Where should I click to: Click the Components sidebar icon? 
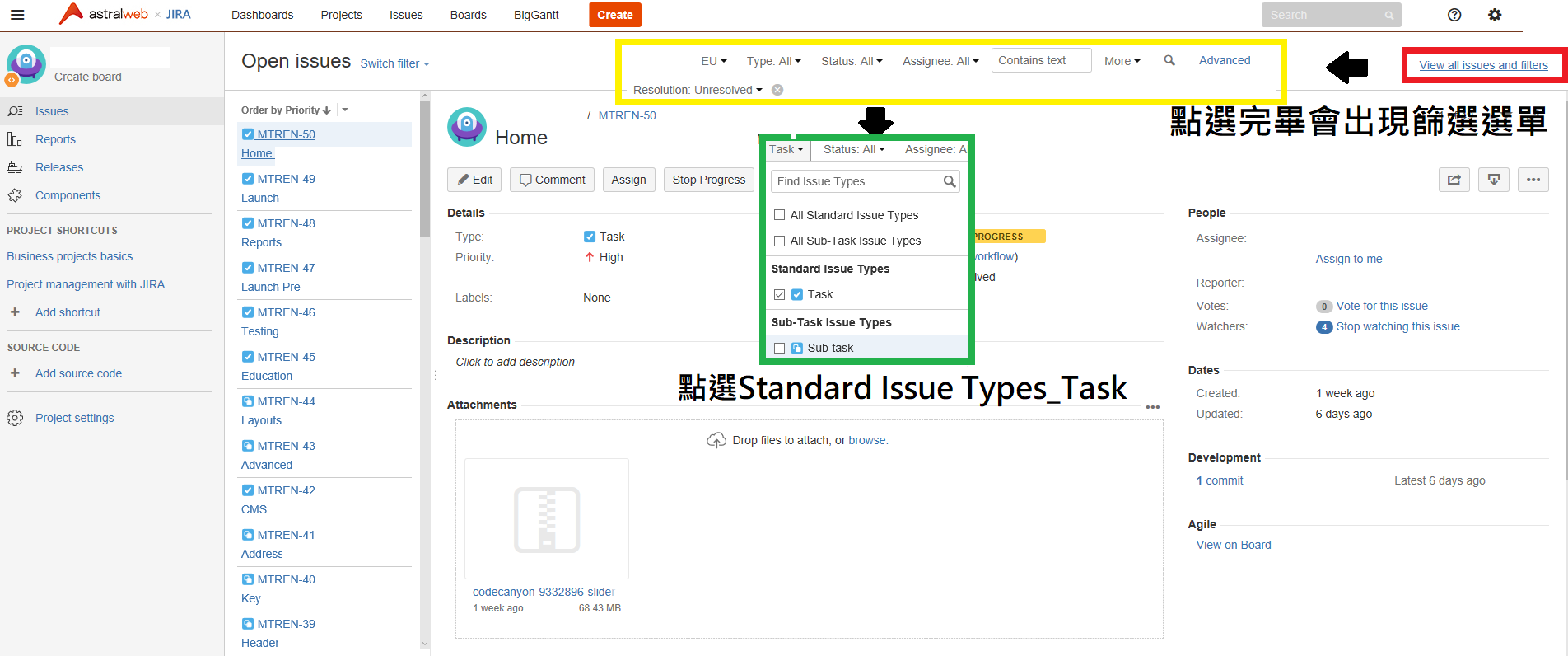coord(15,195)
